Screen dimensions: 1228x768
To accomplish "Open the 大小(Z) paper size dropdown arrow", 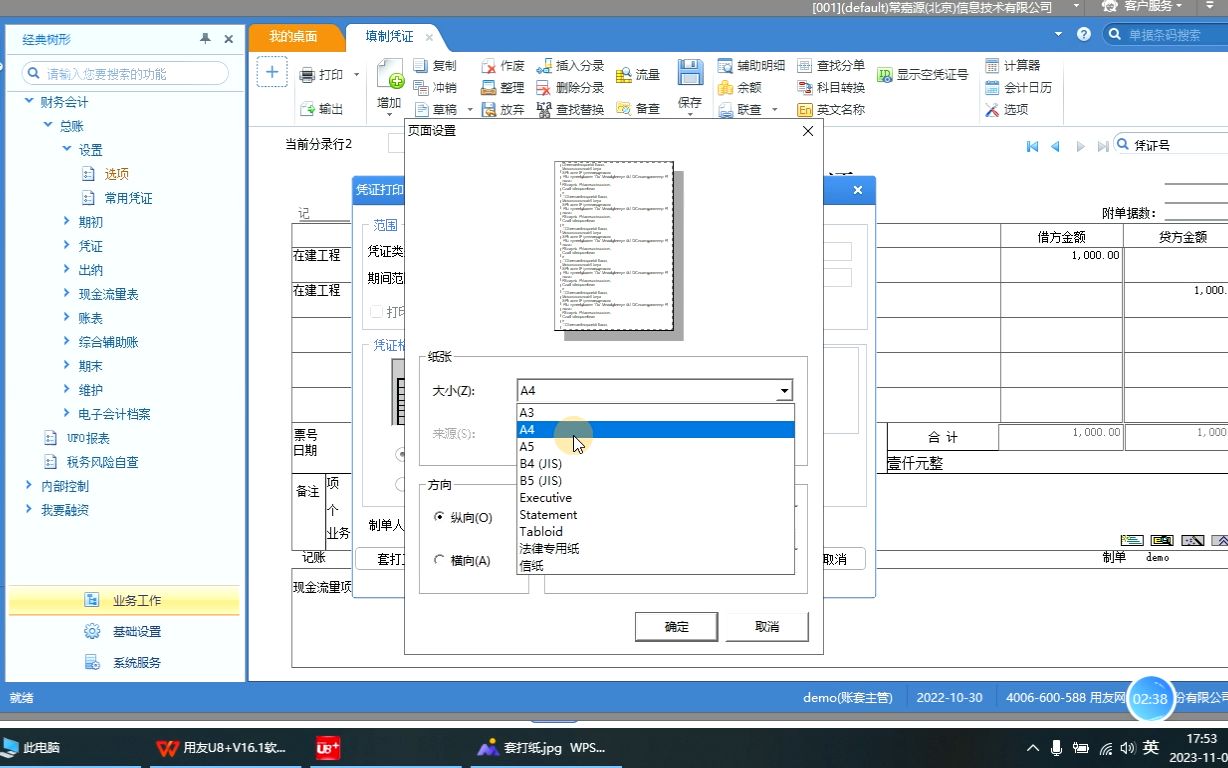I will 784,391.
